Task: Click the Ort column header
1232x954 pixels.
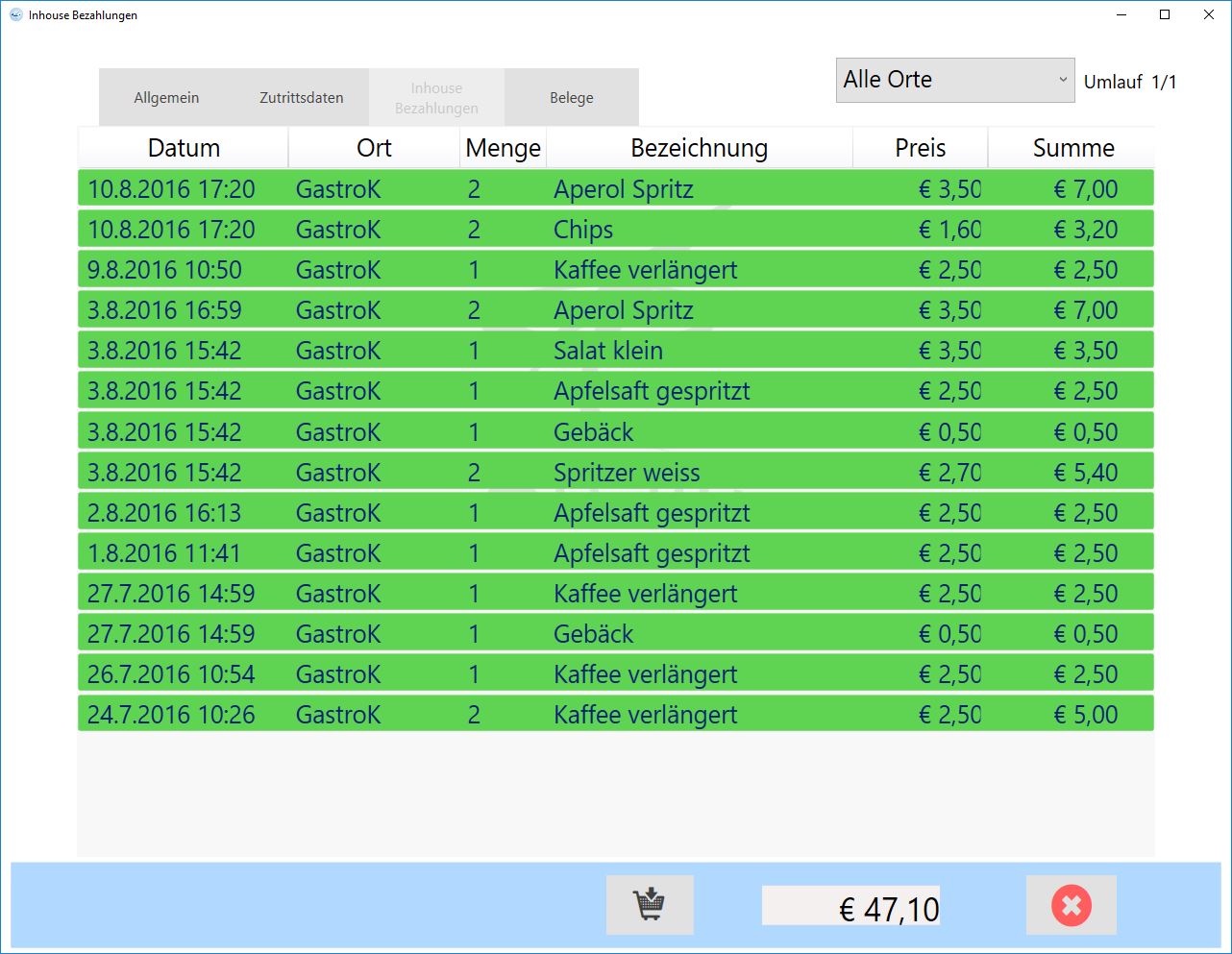Action: (374, 148)
